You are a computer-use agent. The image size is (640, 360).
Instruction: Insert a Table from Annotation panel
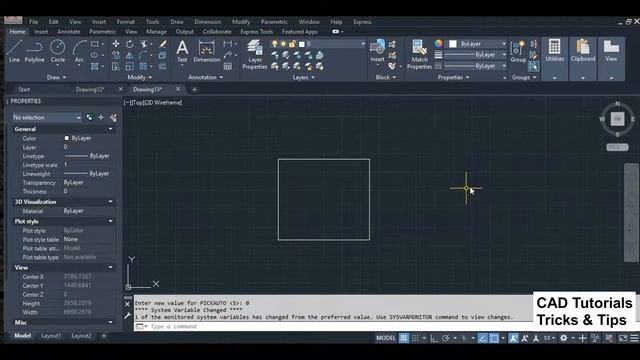pos(228,66)
